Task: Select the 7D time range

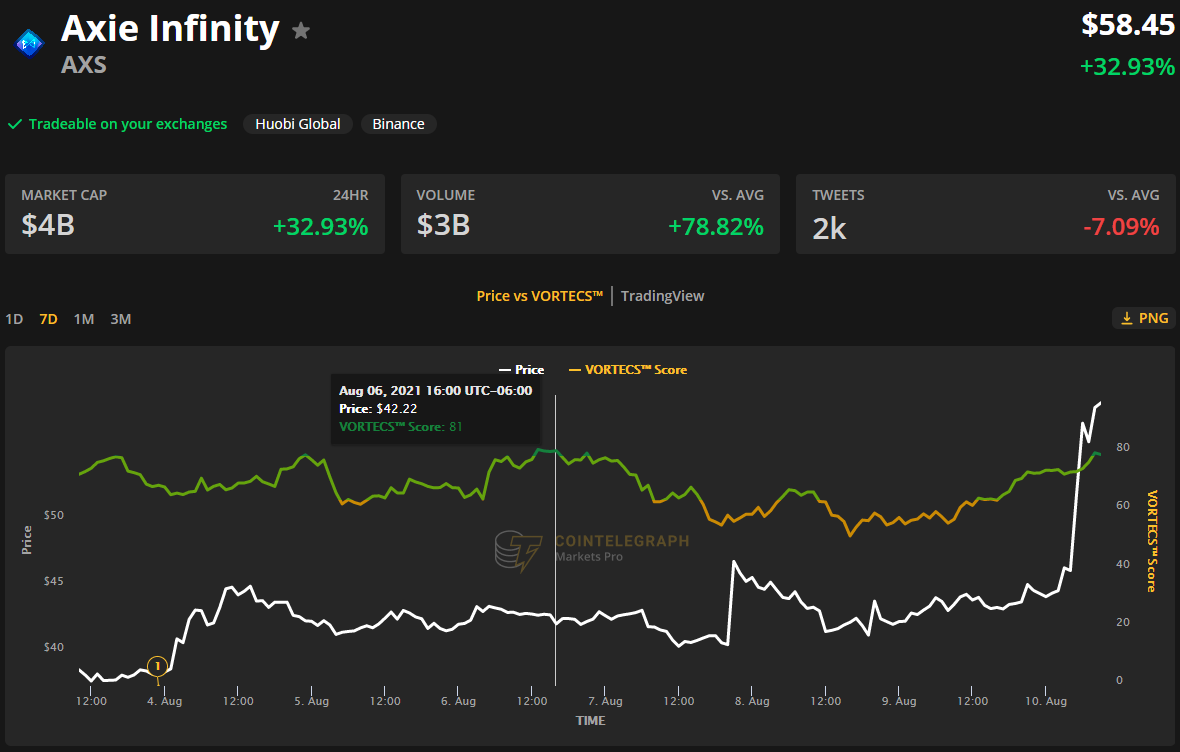Action: [48, 319]
